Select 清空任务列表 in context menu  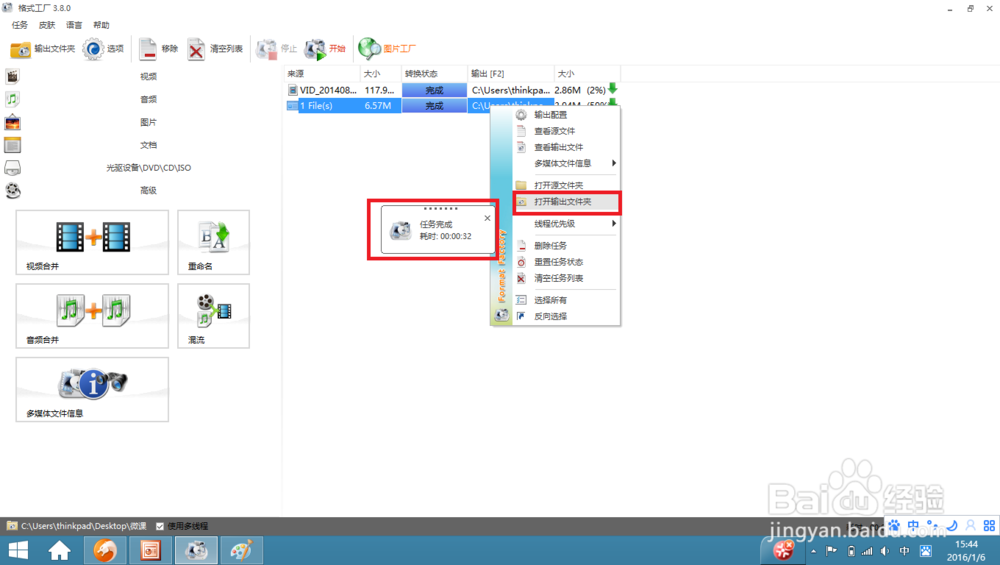click(x=566, y=278)
